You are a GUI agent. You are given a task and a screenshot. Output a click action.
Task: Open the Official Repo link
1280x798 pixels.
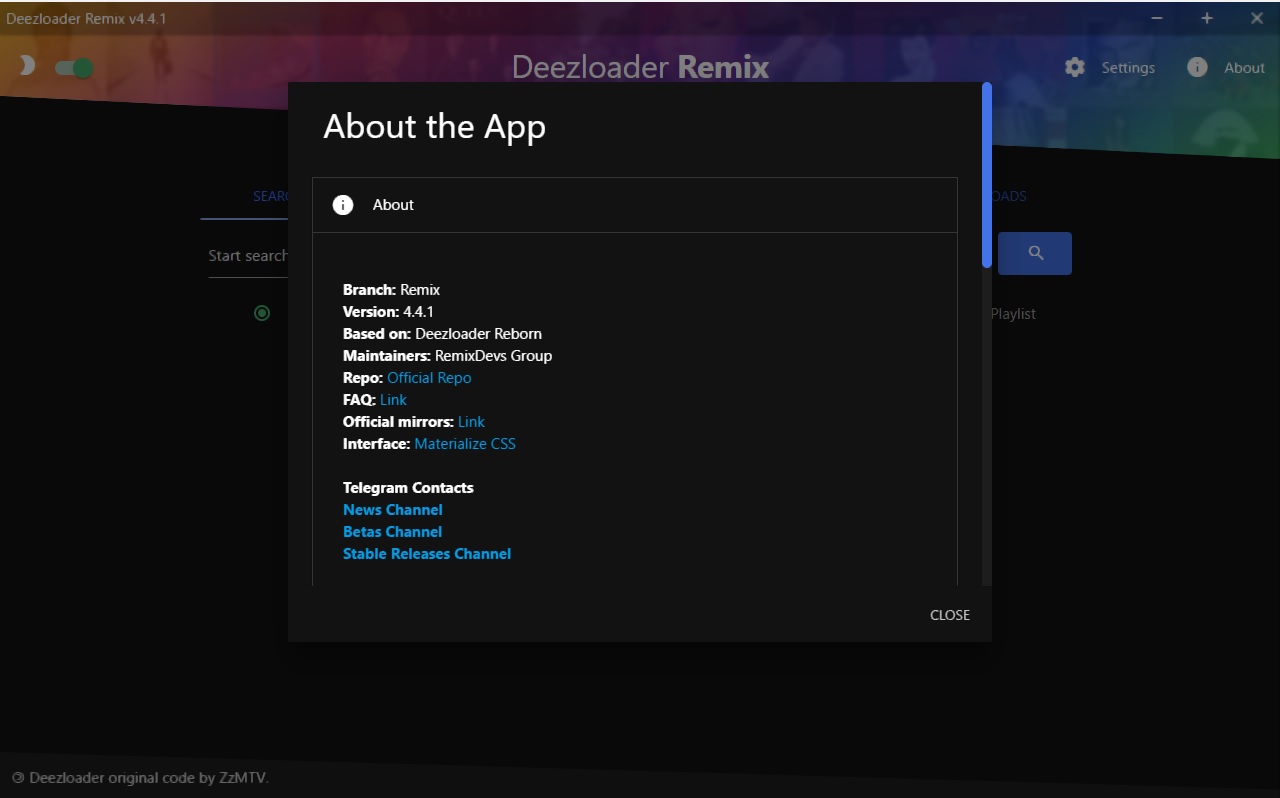coord(429,378)
